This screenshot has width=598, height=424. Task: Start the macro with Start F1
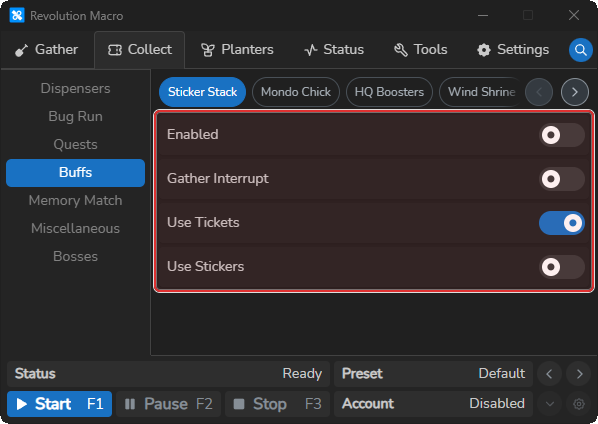(x=59, y=404)
